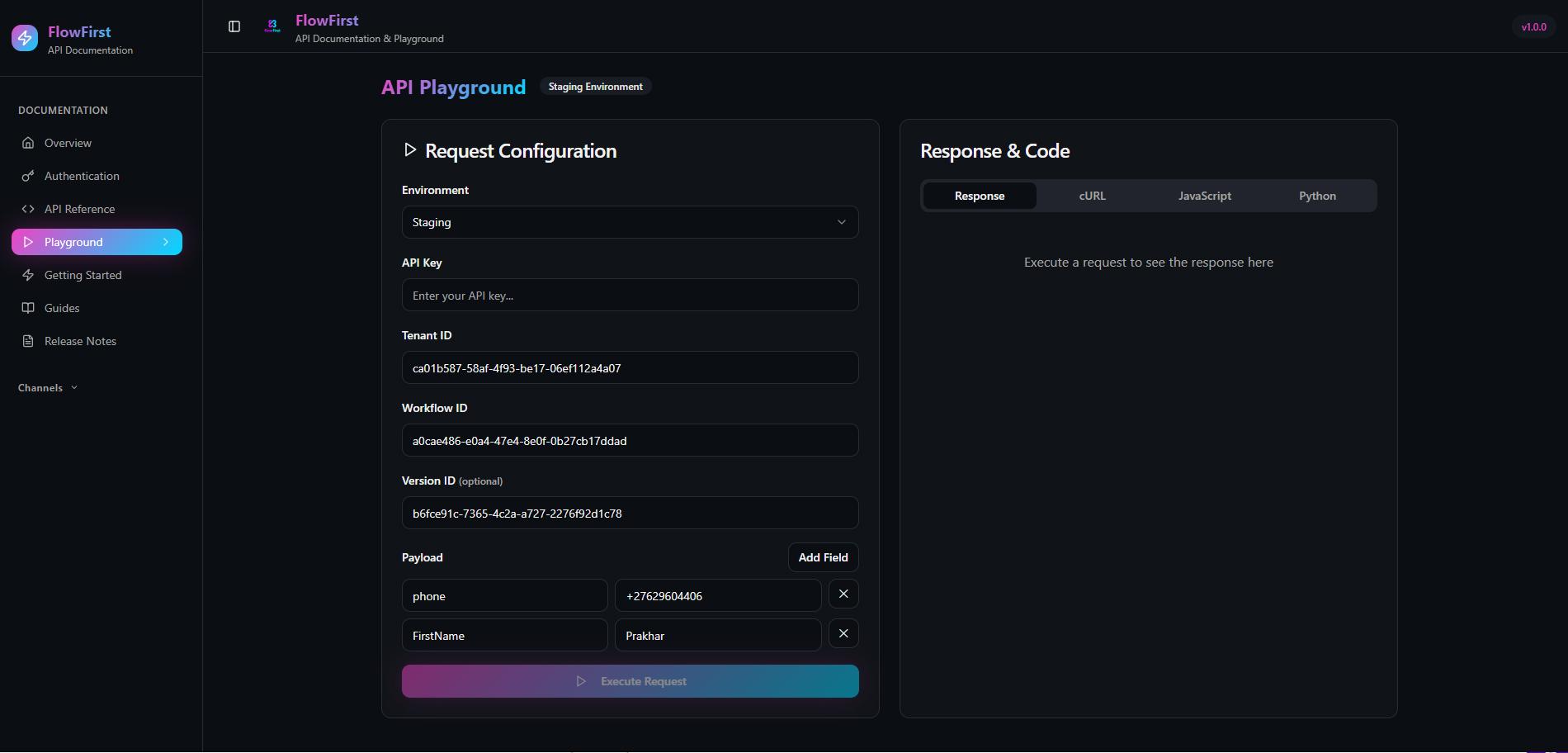Click the Playground play icon
The width and height of the screenshot is (1568, 753).
[28, 241]
